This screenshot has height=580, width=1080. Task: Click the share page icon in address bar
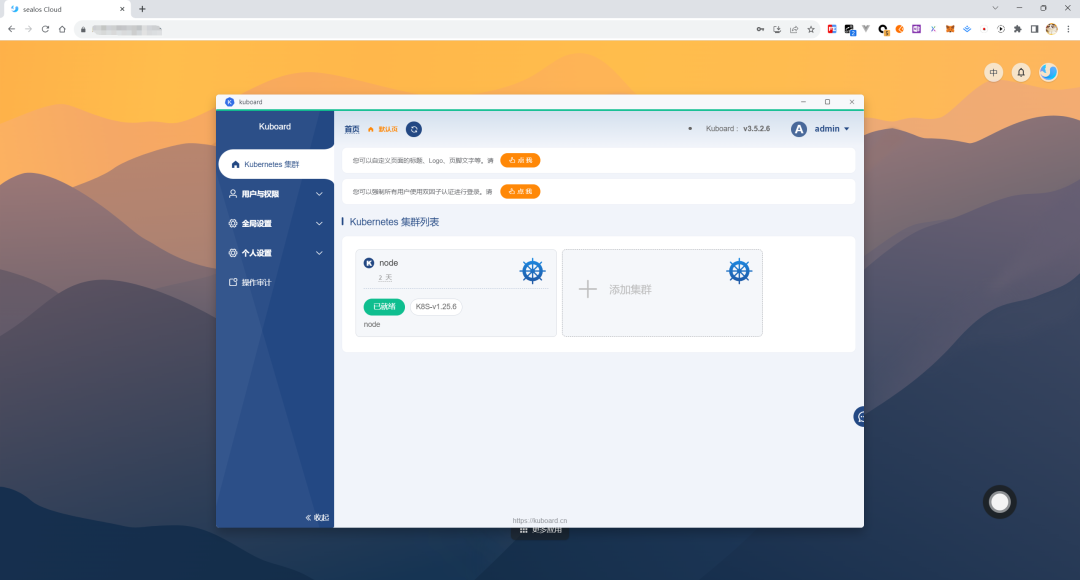pos(794,29)
